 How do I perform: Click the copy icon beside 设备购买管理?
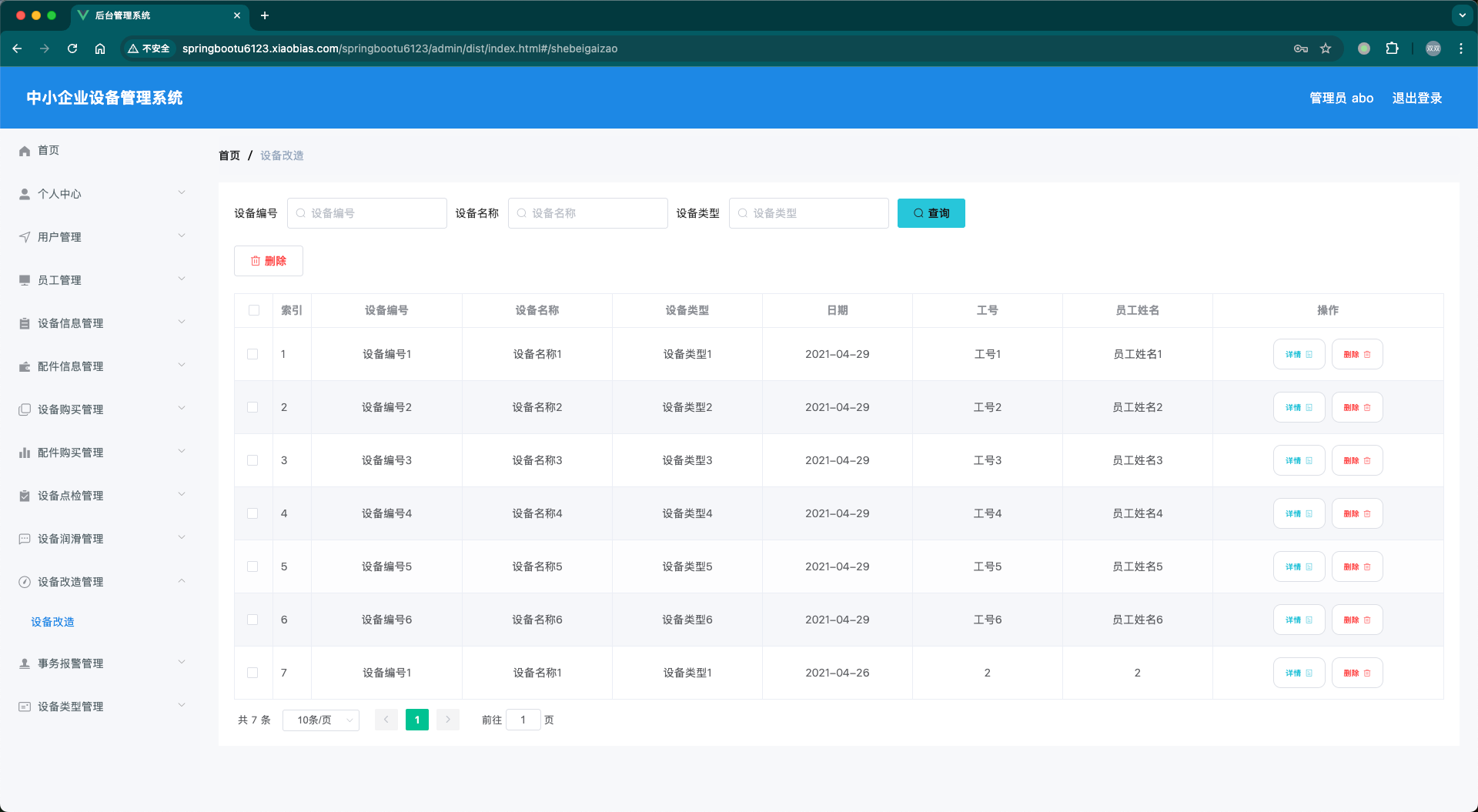tap(25, 409)
